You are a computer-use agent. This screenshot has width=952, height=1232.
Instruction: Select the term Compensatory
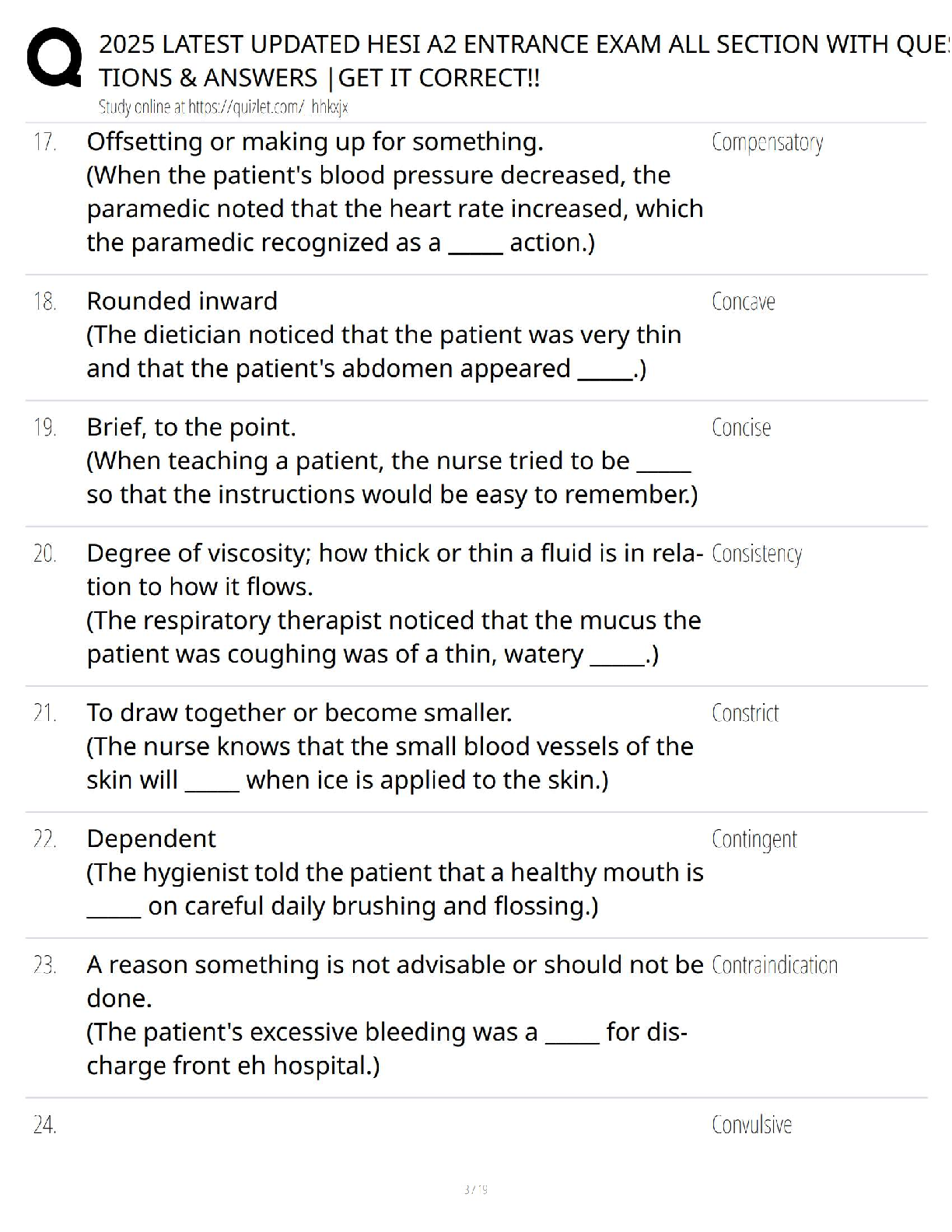tap(767, 142)
